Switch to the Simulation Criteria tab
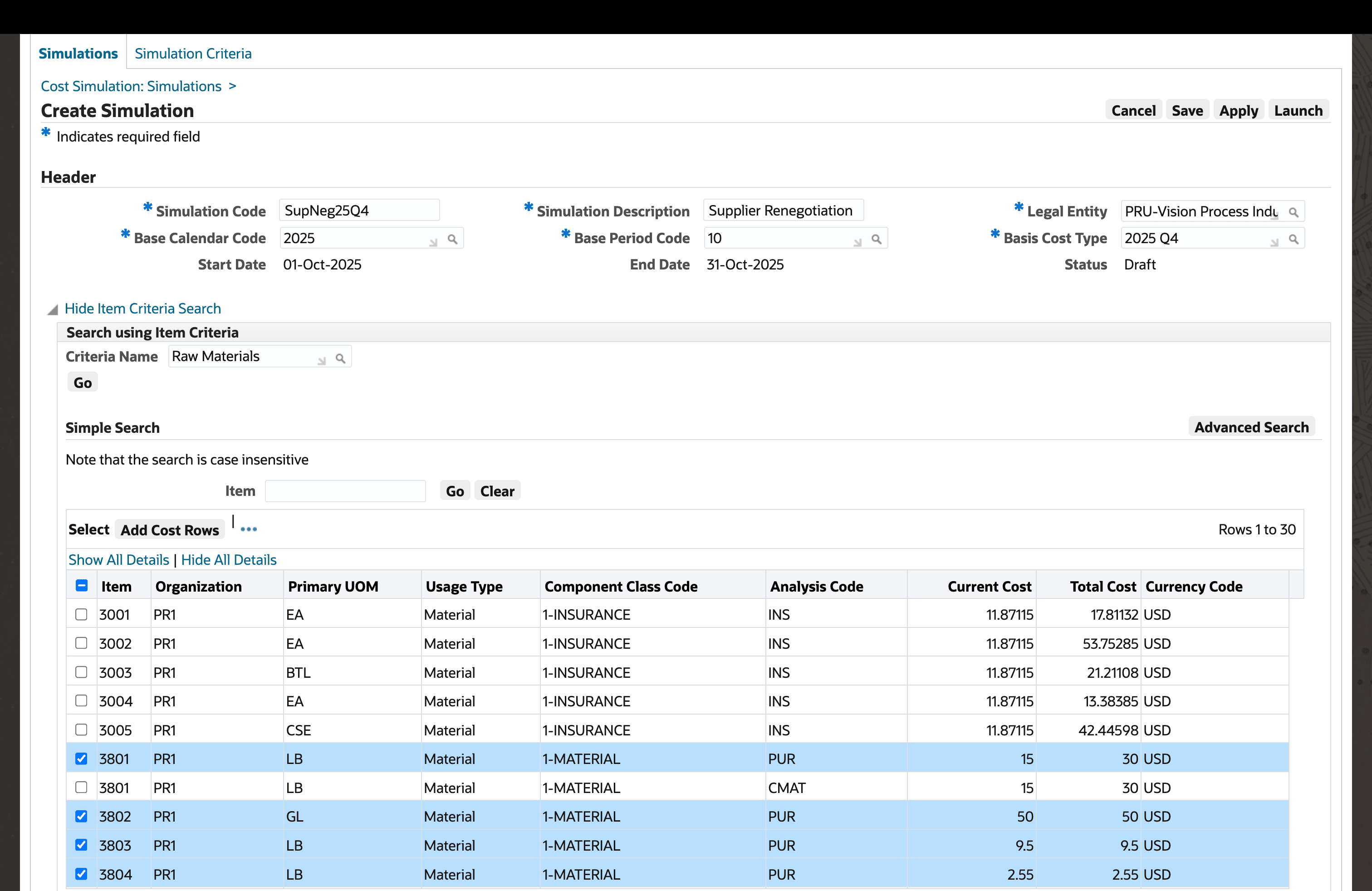 pyautogui.click(x=192, y=53)
